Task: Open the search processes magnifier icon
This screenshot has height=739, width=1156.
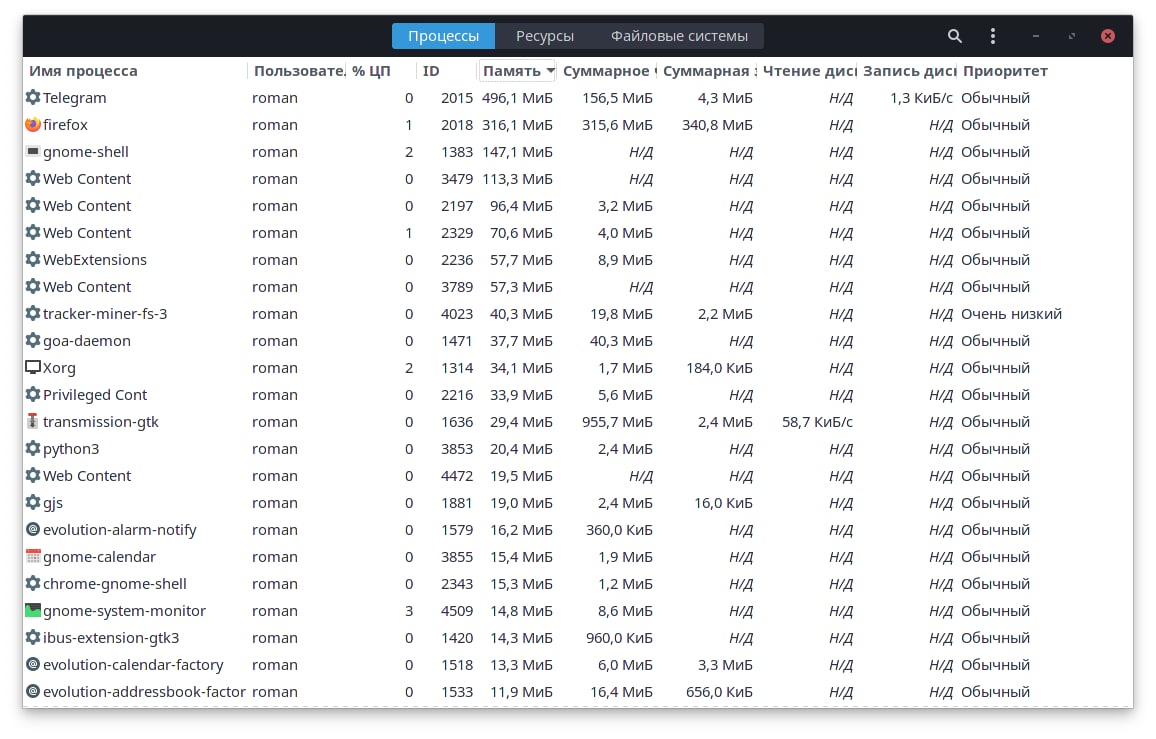Action: tap(955, 36)
